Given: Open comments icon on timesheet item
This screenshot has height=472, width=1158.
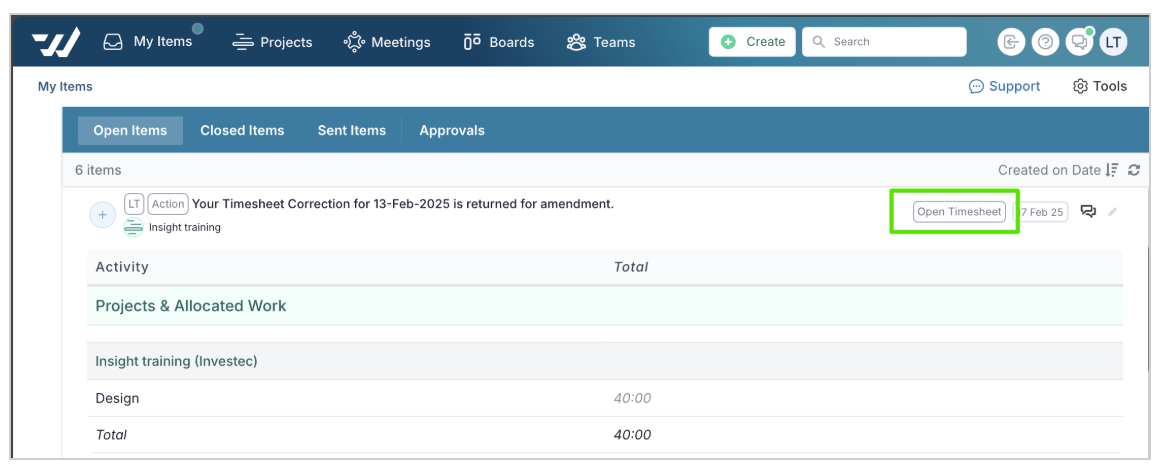Looking at the screenshot, I should [x=1088, y=212].
